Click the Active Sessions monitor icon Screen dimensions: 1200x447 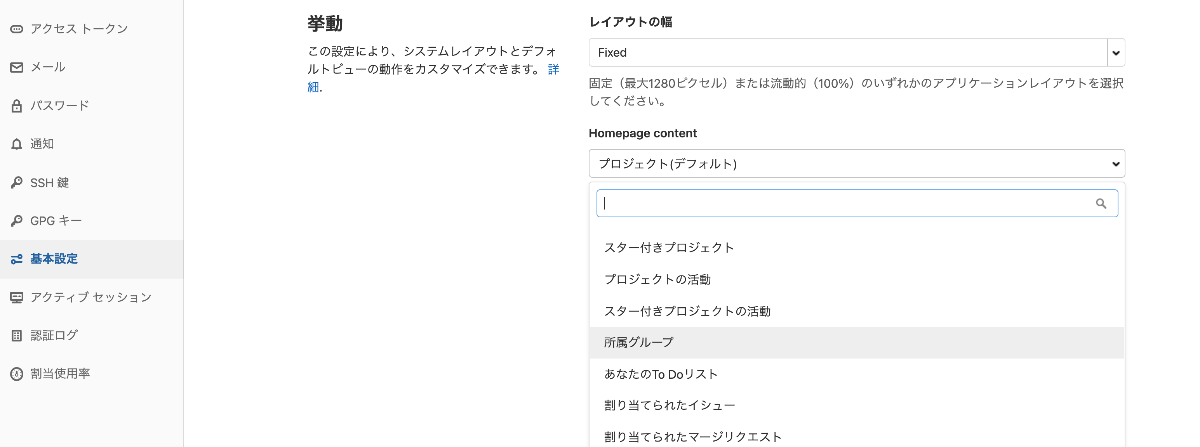tap(16, 297)
